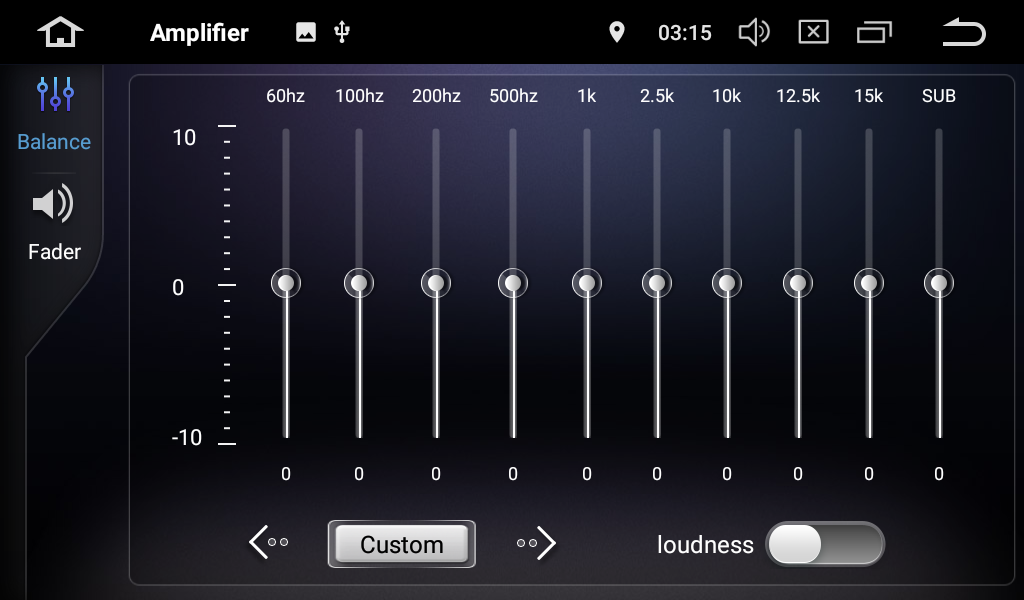This screenshot has width=1024, height=600.
Task: Toggle the loudness switch
Action: (x=825, y=544)
